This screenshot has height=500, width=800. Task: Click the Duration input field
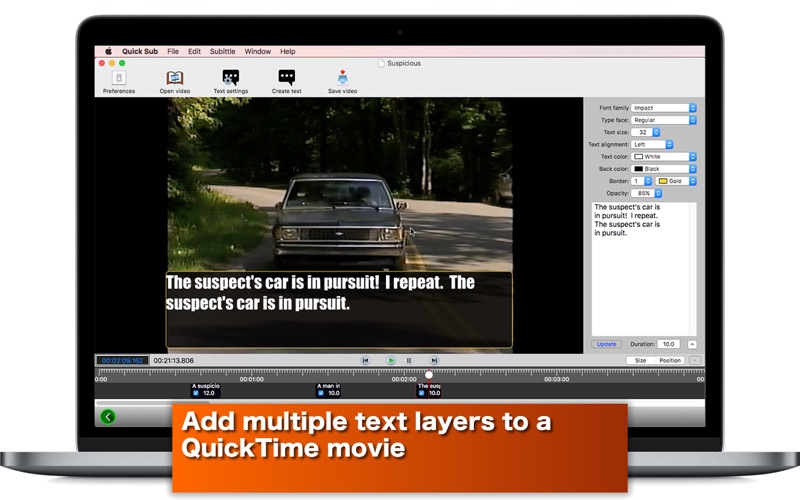coord(670,344)
